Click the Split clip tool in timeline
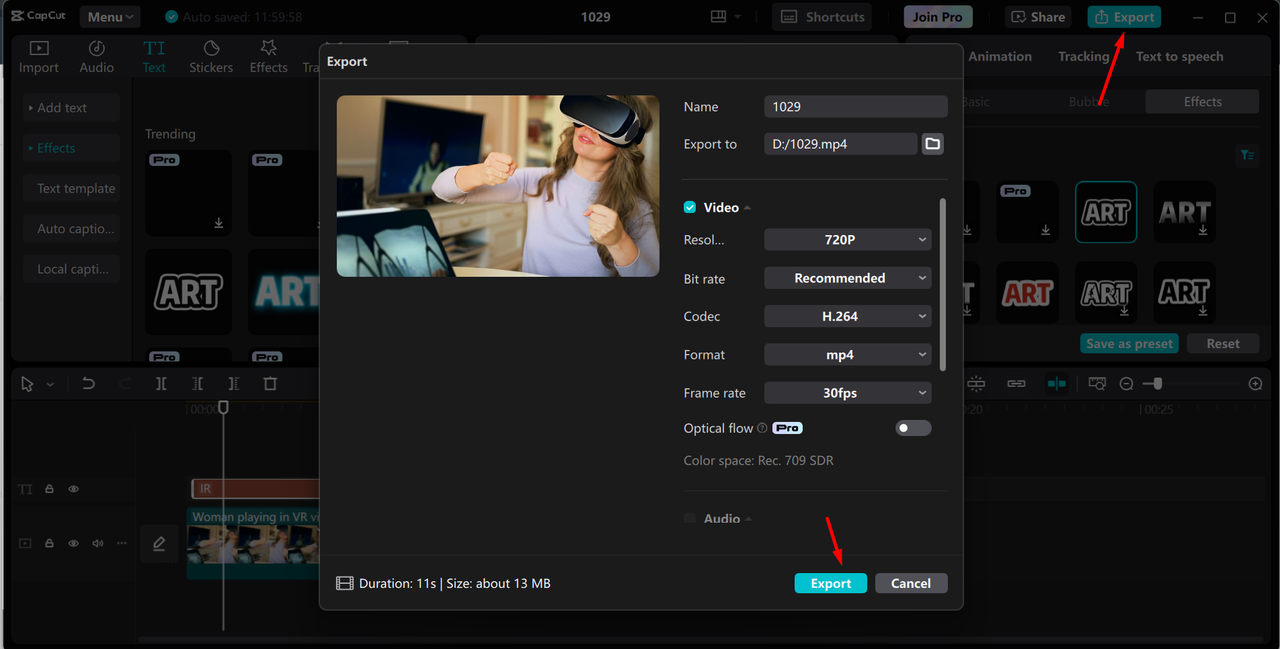1280x649 pixels. (x=161, y=384)
